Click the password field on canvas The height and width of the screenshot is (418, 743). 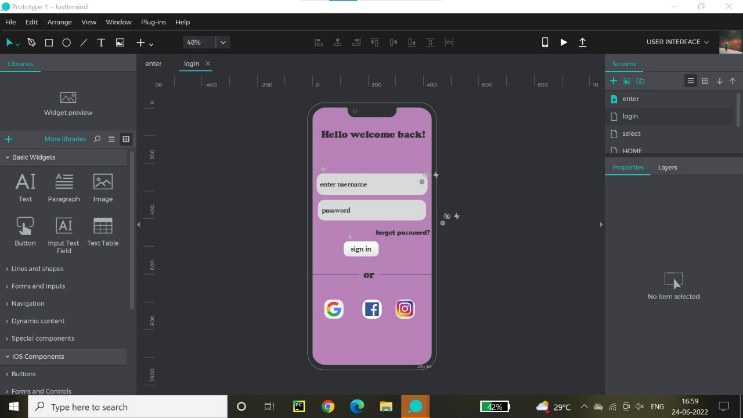coord(372,210)
